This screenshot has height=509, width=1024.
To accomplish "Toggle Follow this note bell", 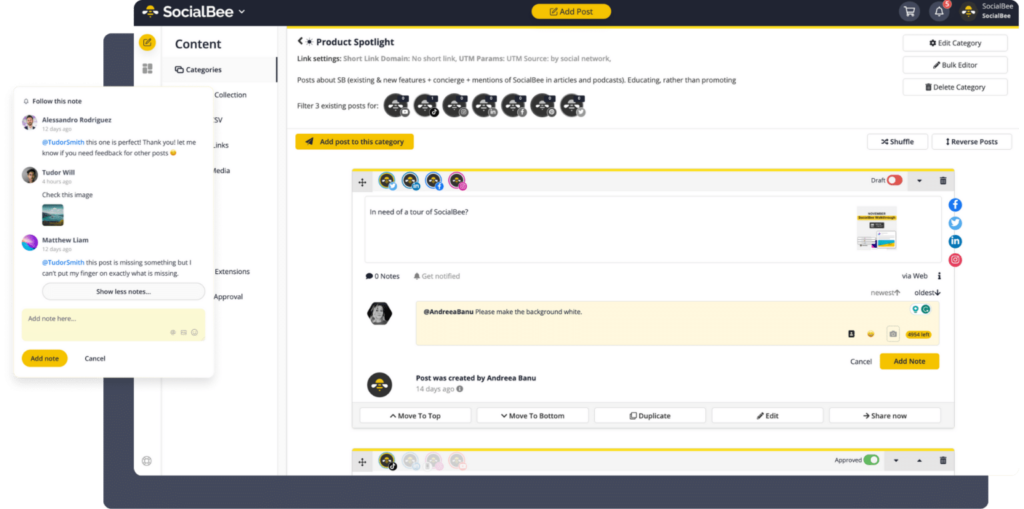I will pyautogui.click(x=25, y=101).
